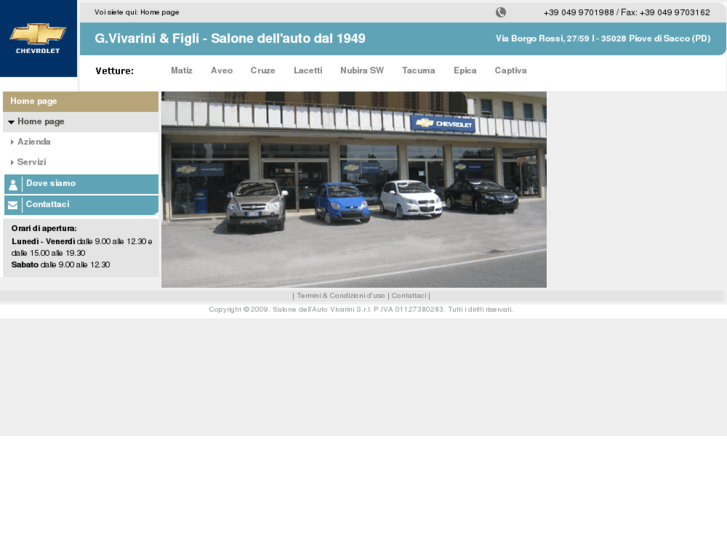Image resolution: width=727 pixels, height=545 pixels.
Task: Open the Dove siamo button
Action: (81, 184)
